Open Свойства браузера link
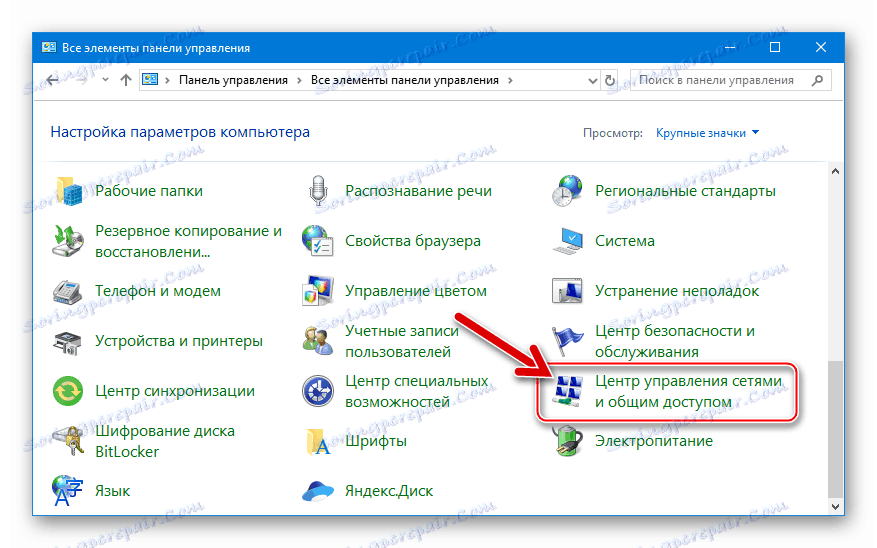The width and height of the screenshot is (877, 548). tap(413, 241)
